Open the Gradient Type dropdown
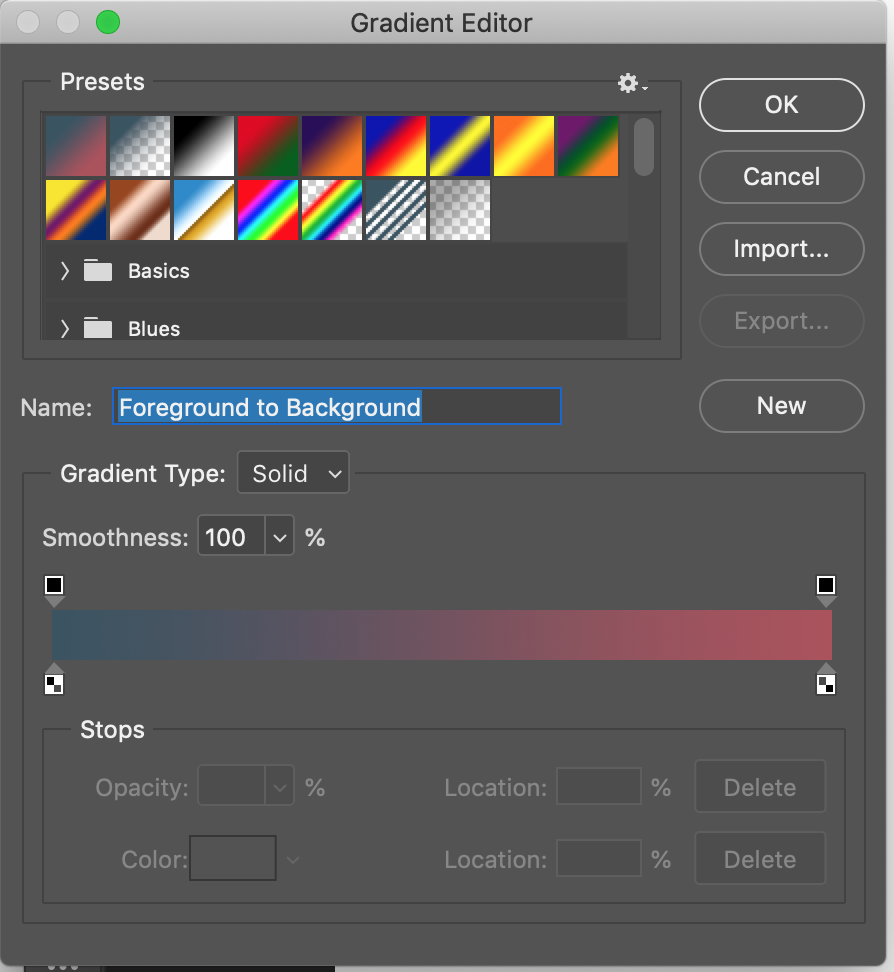 point(293,473)
